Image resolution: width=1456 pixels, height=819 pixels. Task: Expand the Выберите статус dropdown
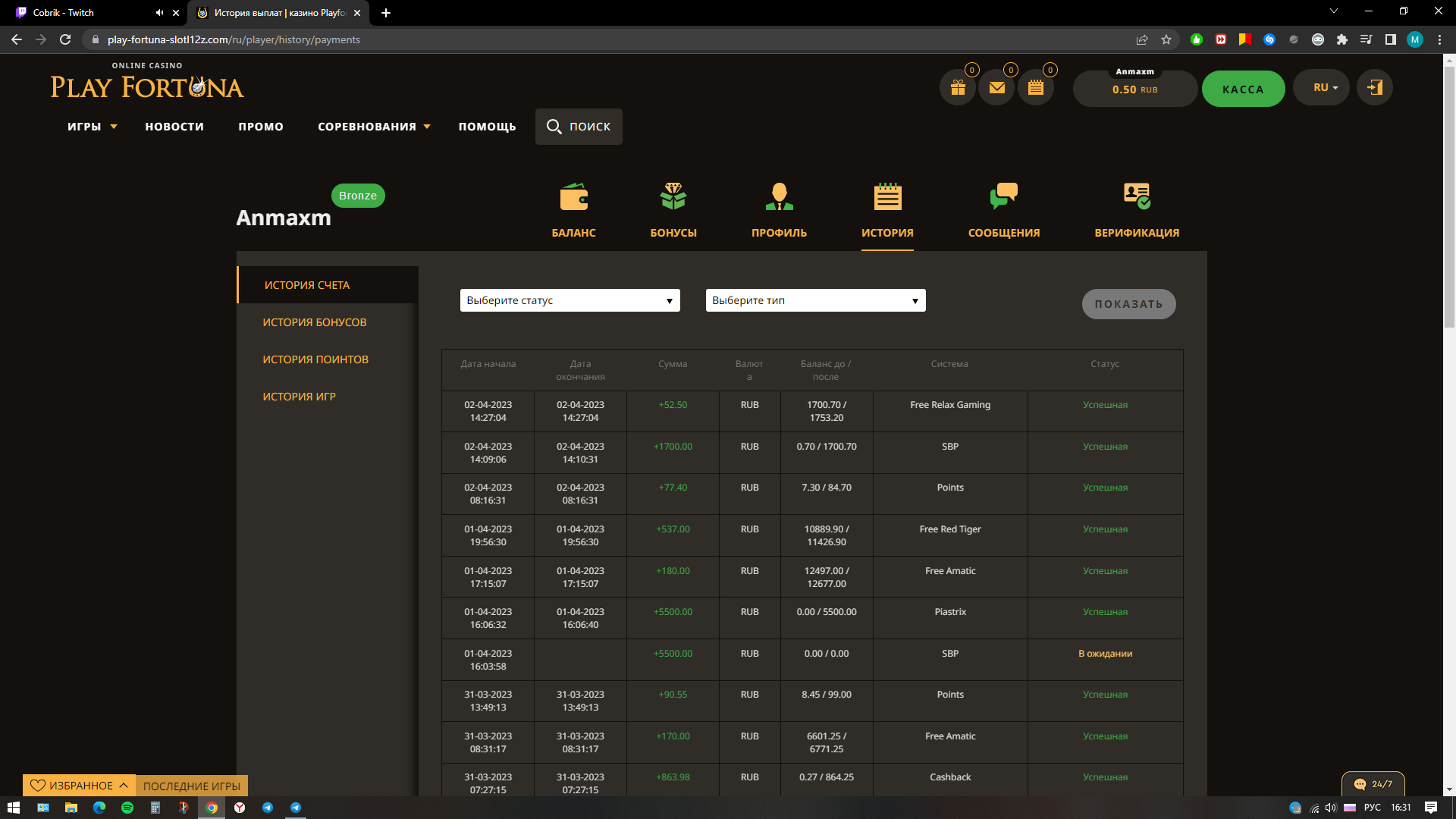tap(570, 300)
